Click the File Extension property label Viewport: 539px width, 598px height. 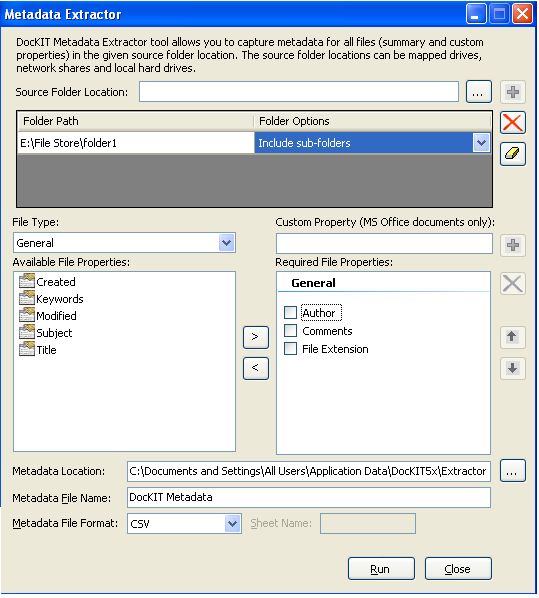(335, 349)
